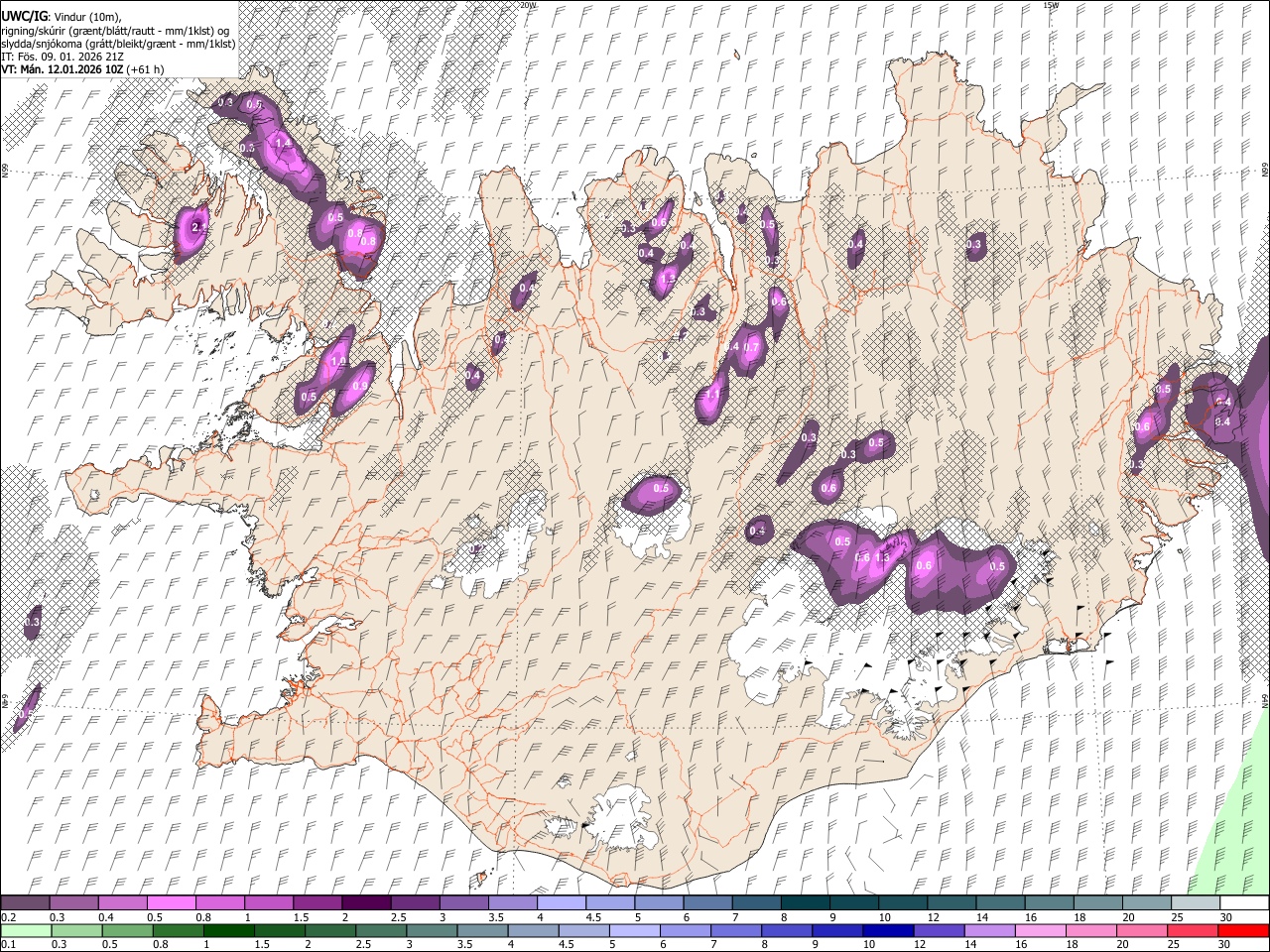Click the 'rigning/skúrir' description line
This screenshot has height=952, width=1270.
pyautogui.click(x=115, y=31)
